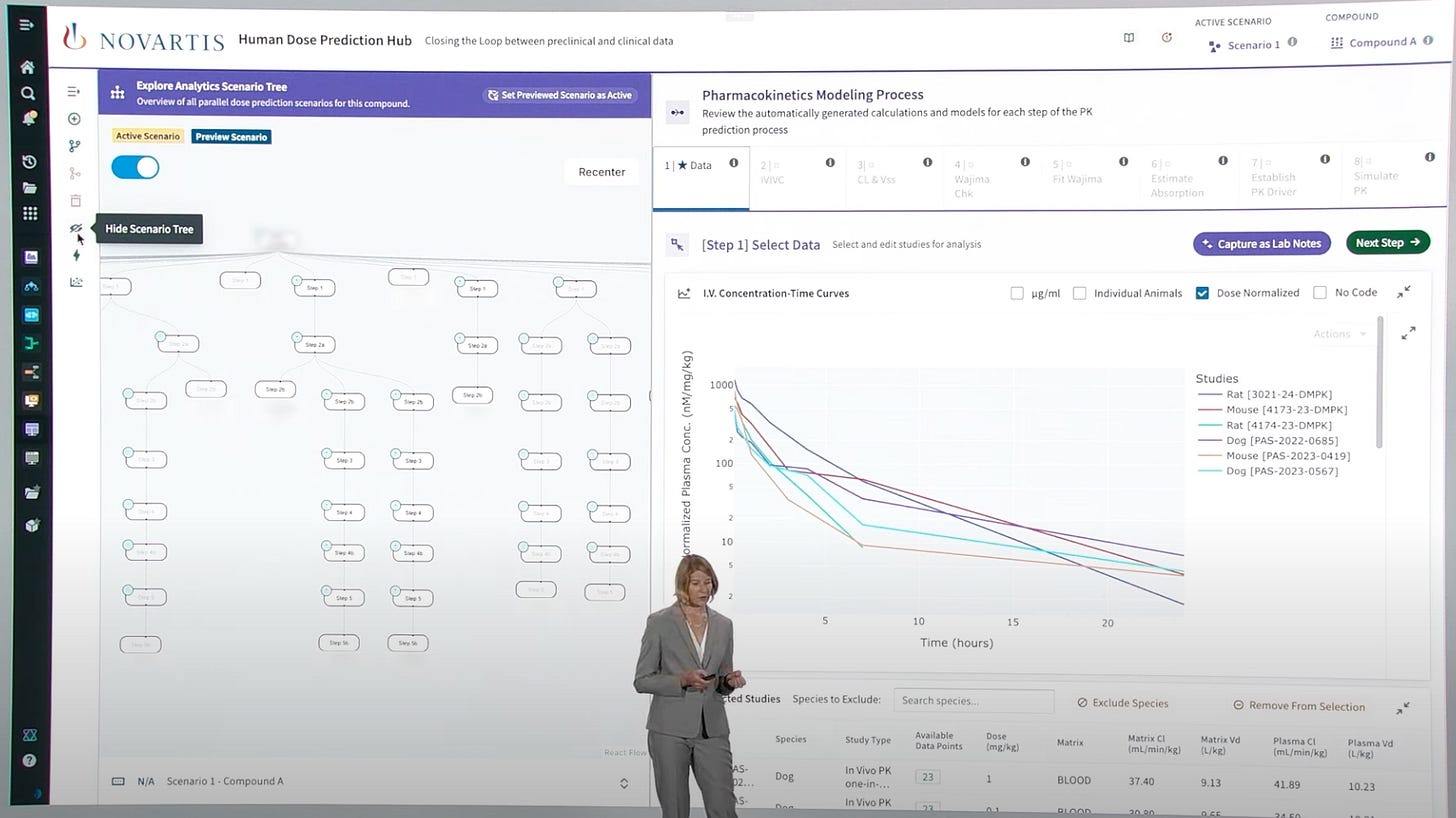This screenshot has height=818, width=1456.
Task: Enable the Individual Animals checkbox
Action: point(1080,293)
